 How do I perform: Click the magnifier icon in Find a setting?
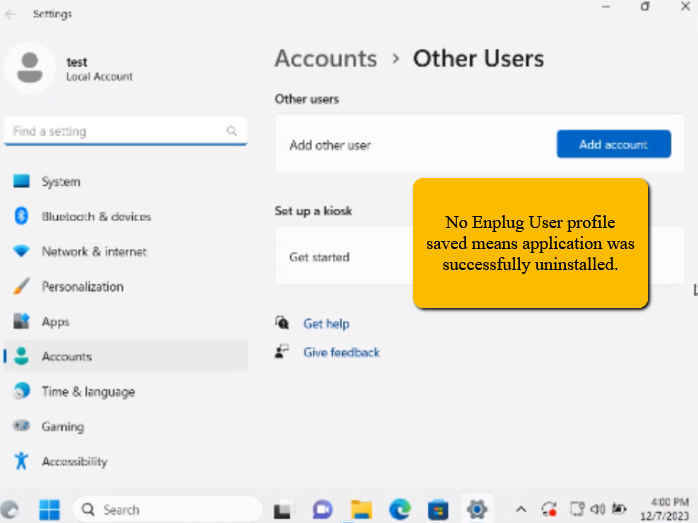[231, 131]
